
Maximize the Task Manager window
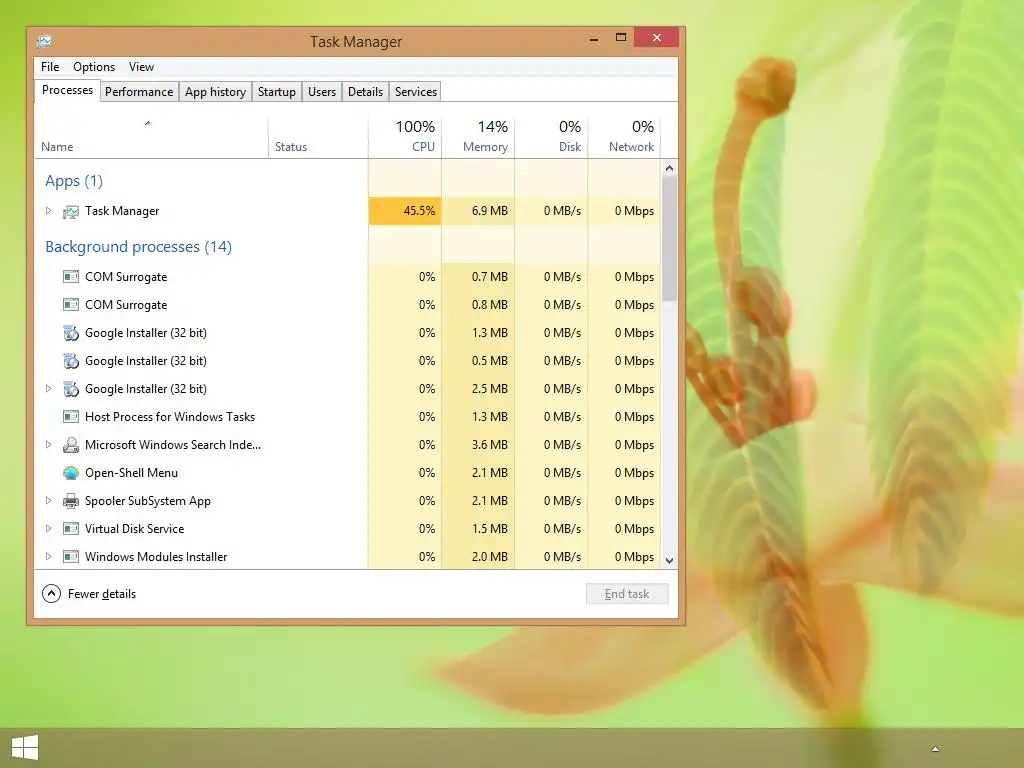click(620, 38)
